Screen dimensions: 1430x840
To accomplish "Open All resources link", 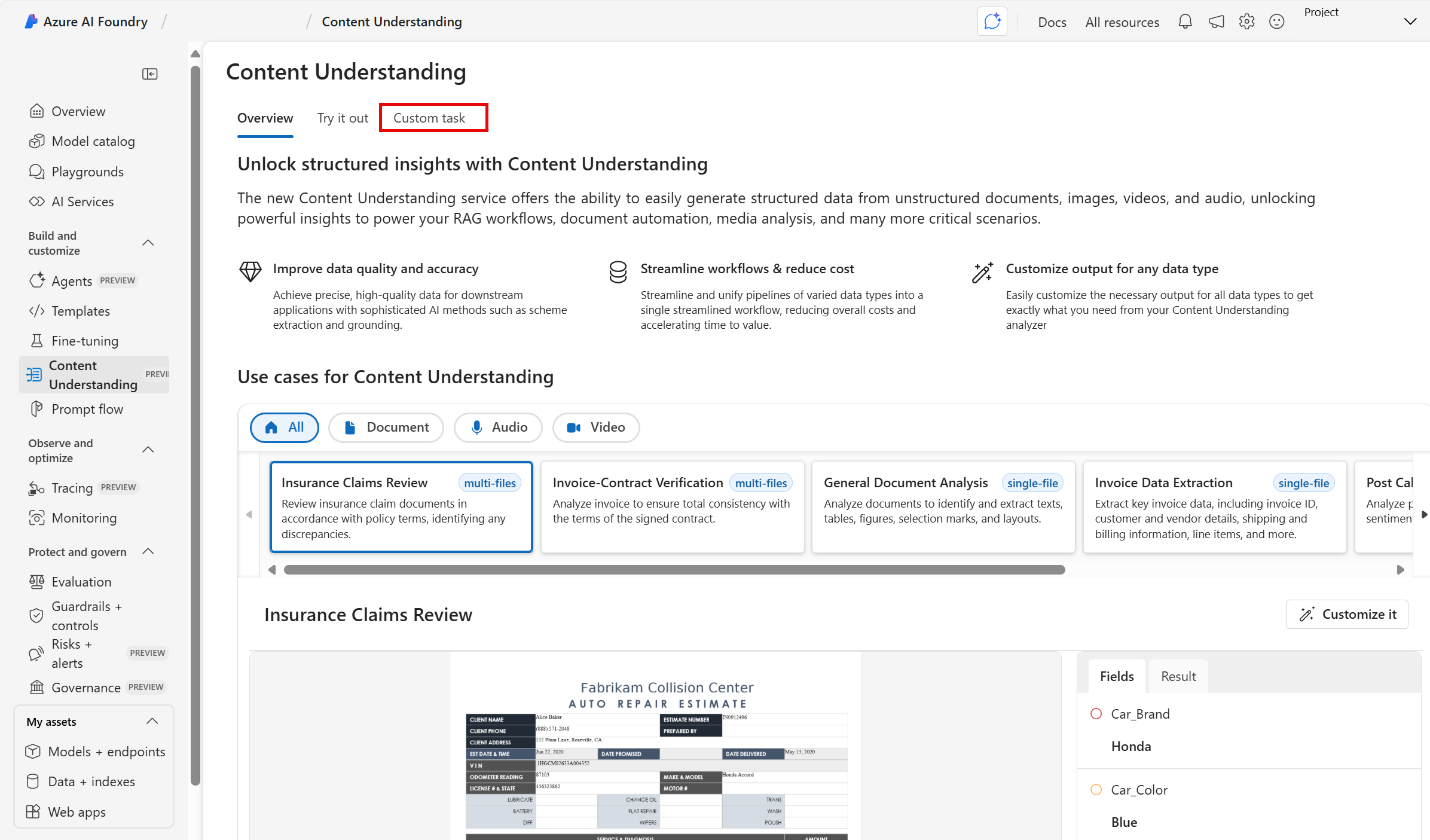I will click(1122, 22).
